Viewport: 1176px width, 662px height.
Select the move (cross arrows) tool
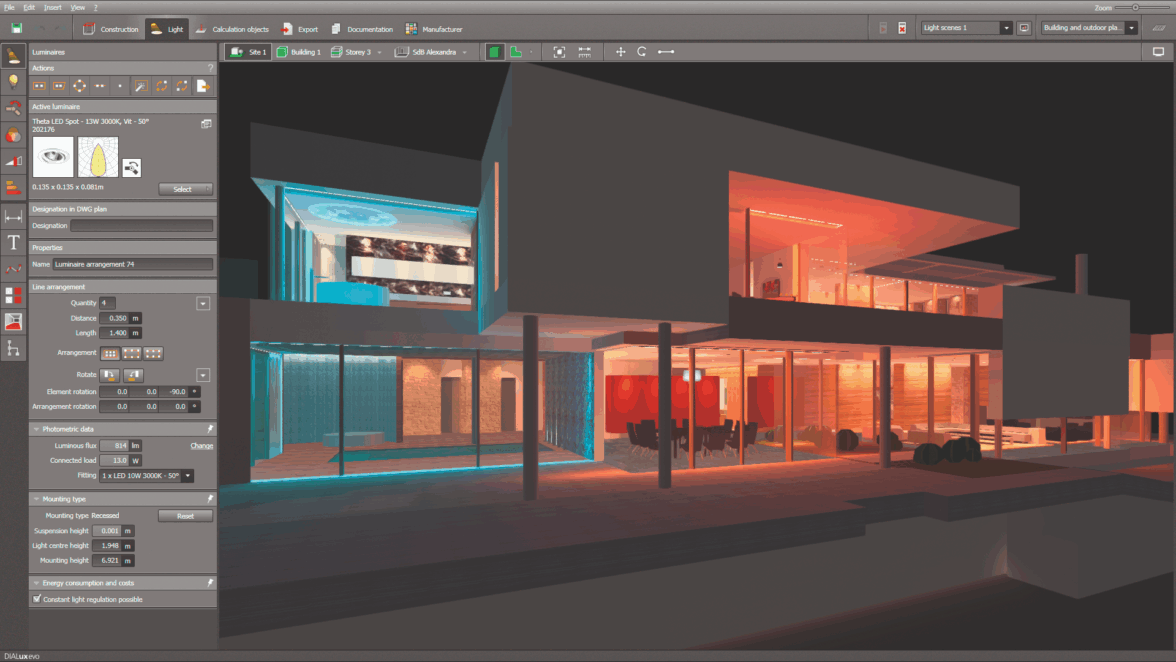pos(620,52)
